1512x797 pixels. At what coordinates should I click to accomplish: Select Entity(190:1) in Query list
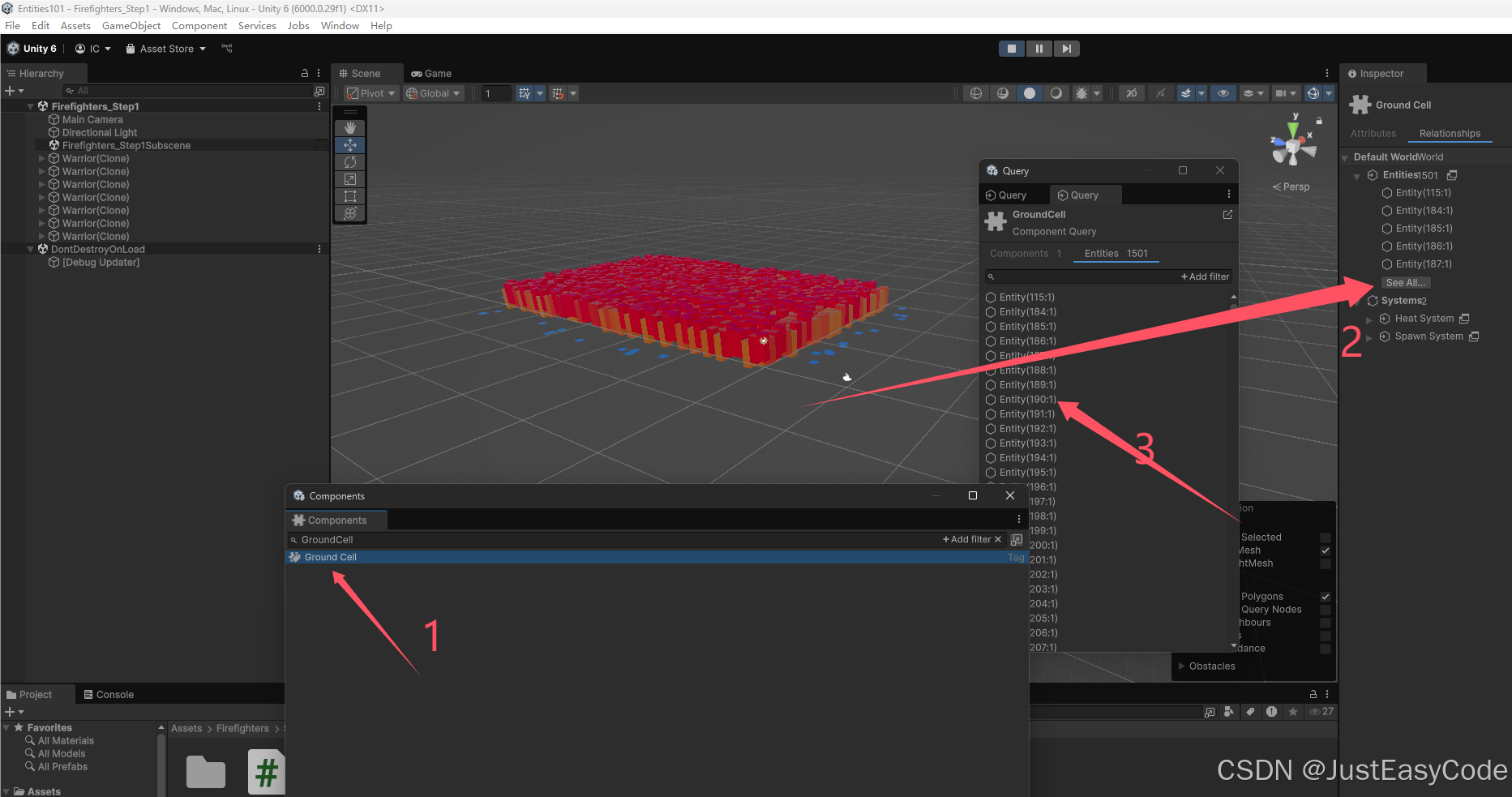[1027, 400]
